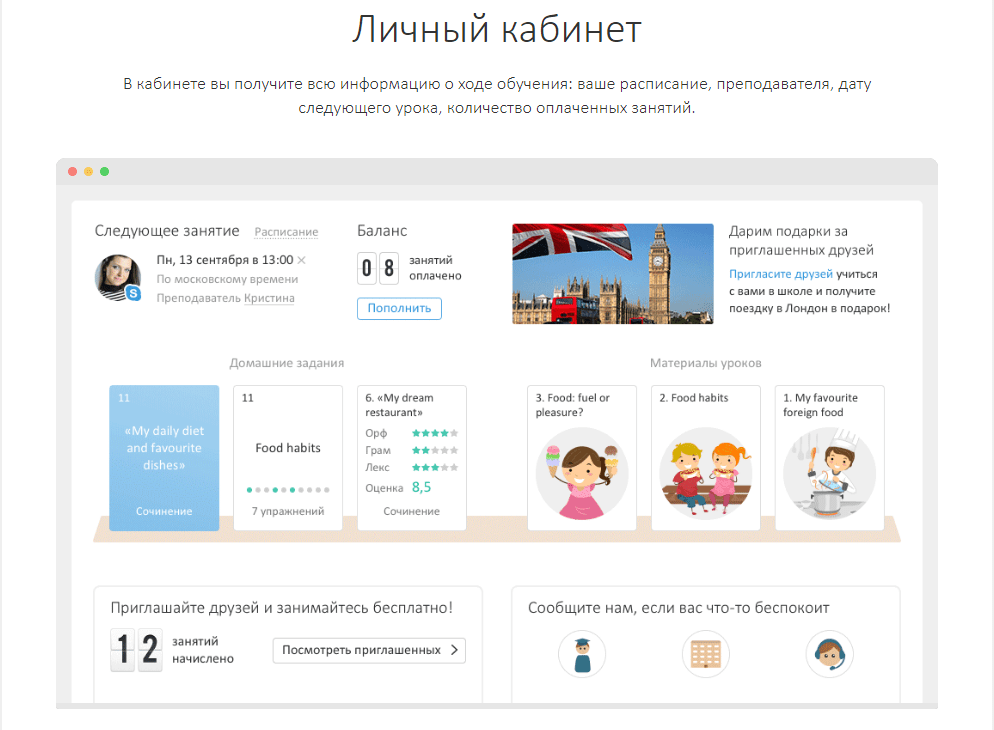Cancel the lesson with the × icon

[x=302, y=260]
